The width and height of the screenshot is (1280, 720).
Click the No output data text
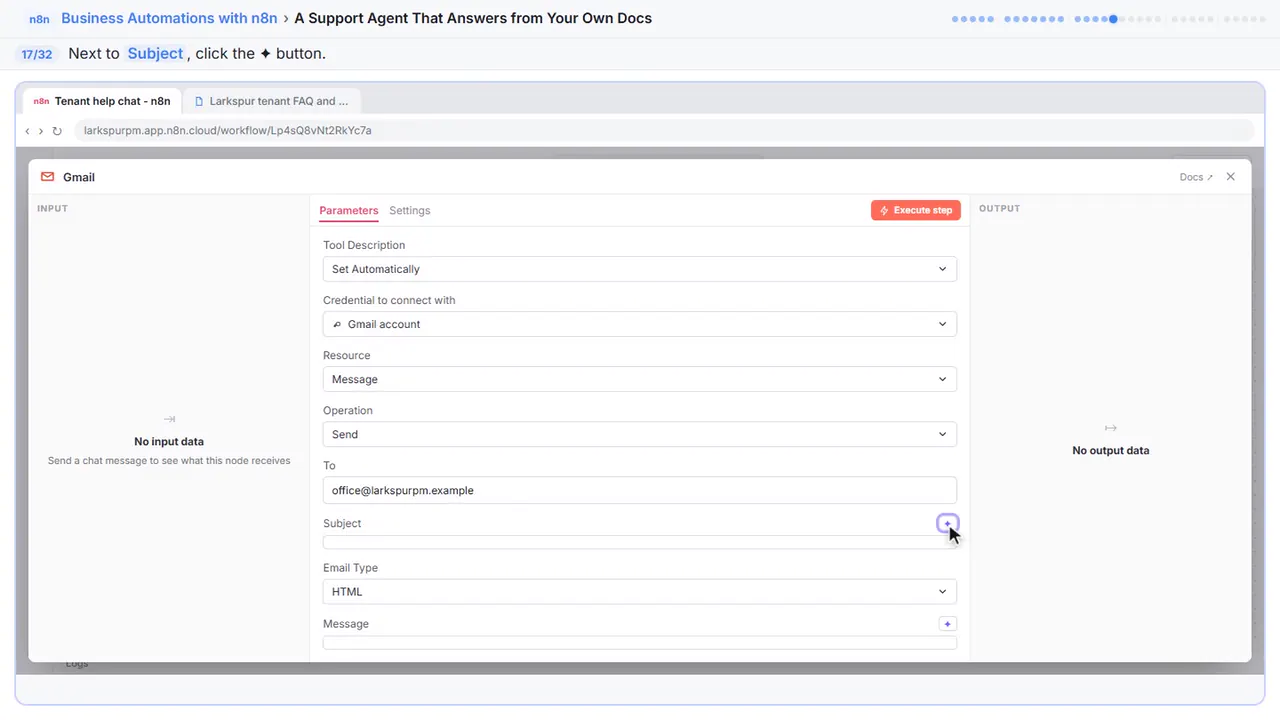1110,451
